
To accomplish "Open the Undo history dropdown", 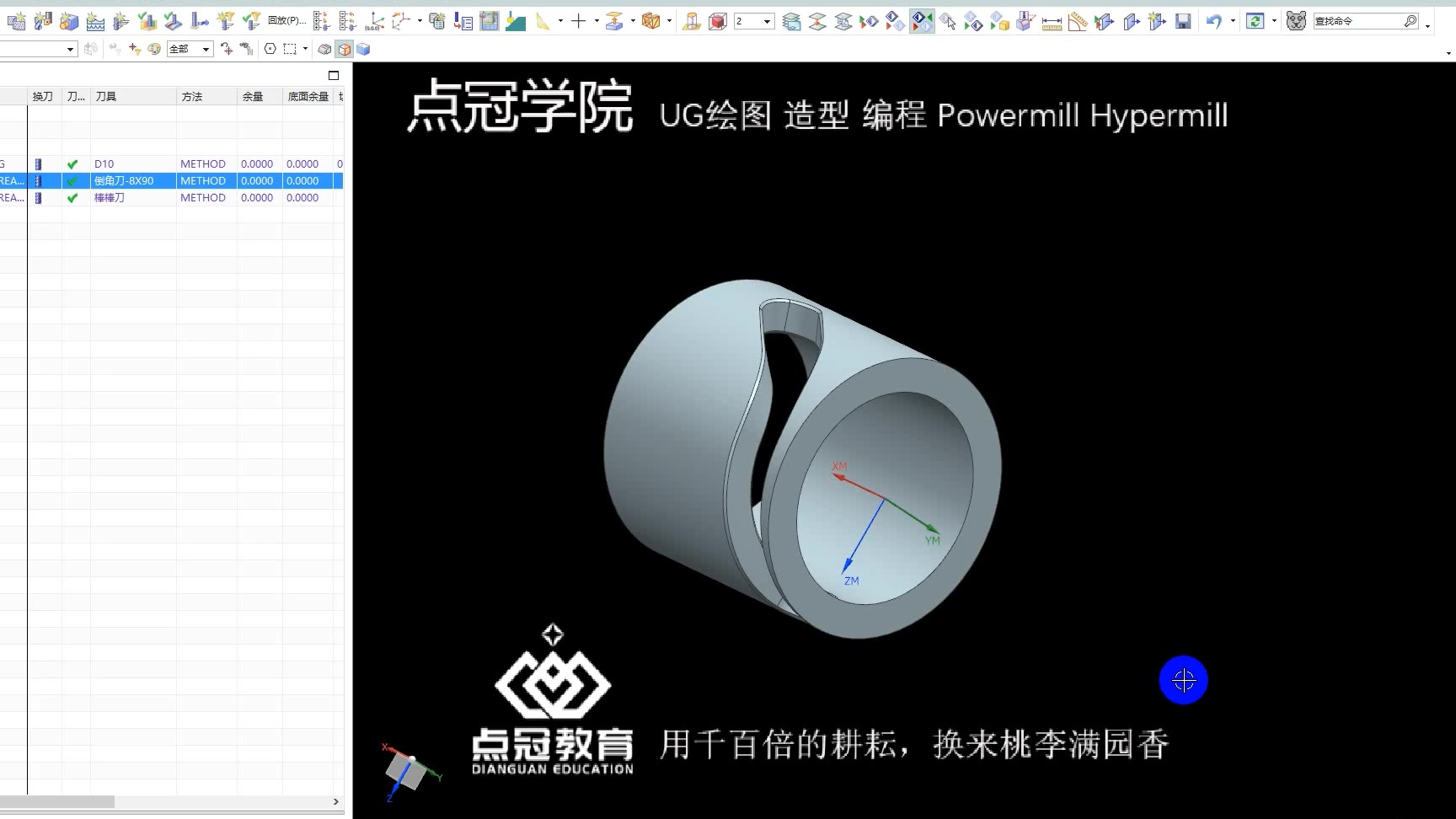I will (x=1233, y=21).
